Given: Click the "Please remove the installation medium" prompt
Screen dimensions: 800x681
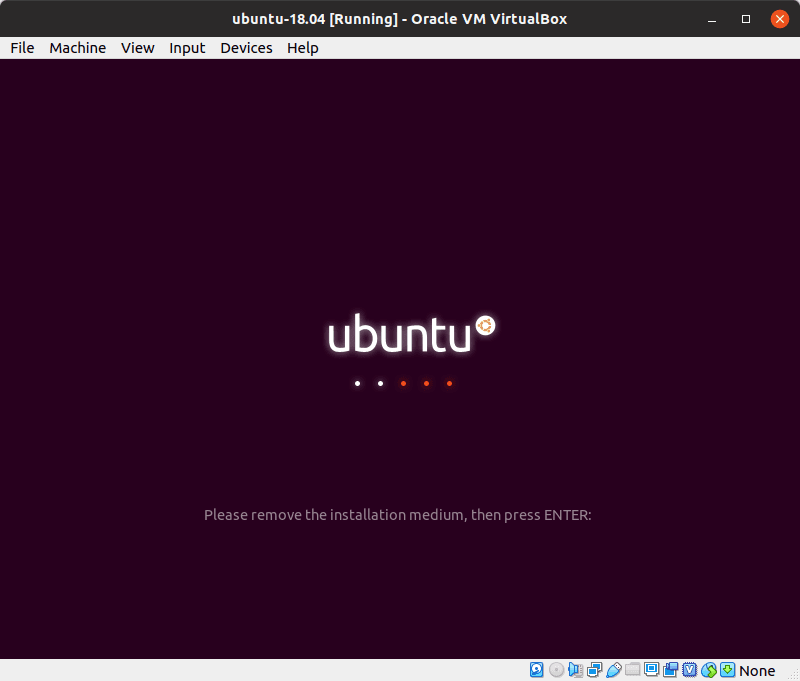Looking at the screenshot, I should 398,515.
